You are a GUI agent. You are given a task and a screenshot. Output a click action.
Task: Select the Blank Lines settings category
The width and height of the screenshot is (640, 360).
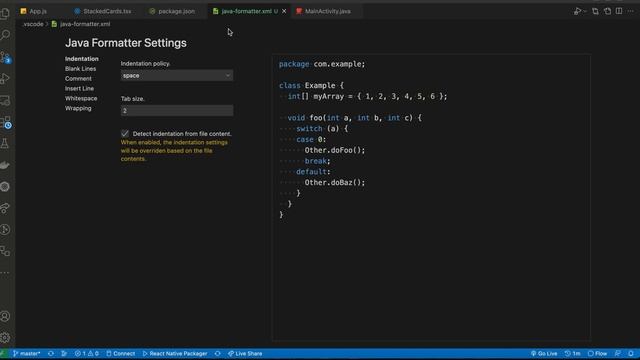80,69
